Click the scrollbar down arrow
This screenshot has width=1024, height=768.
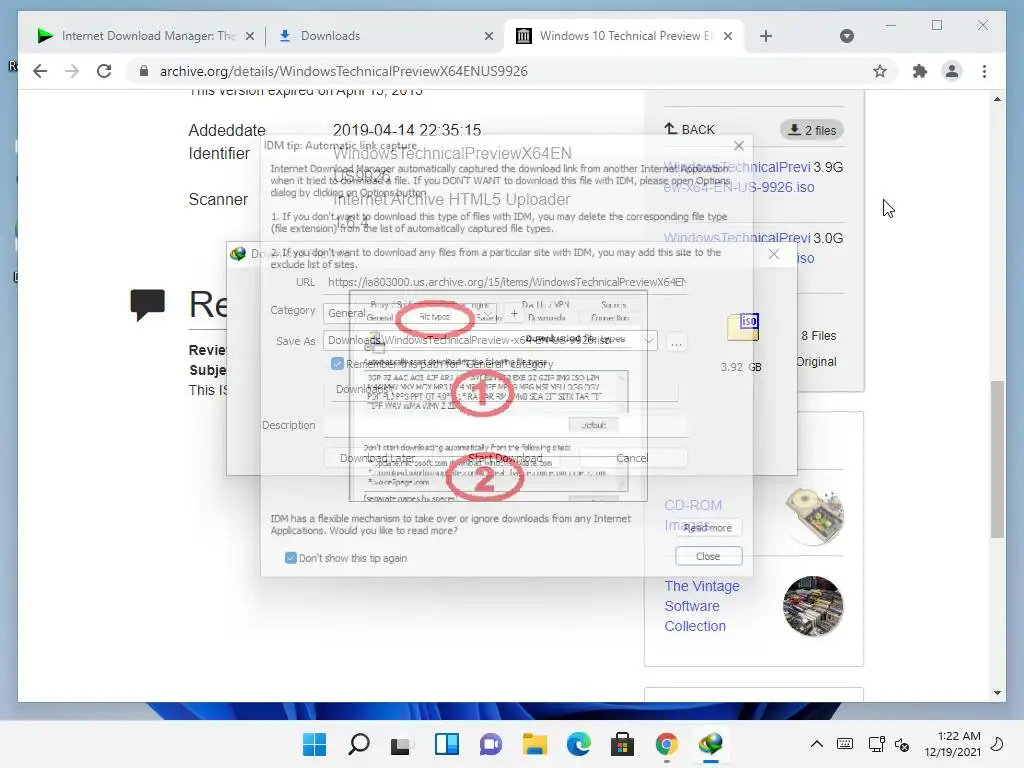997,693
